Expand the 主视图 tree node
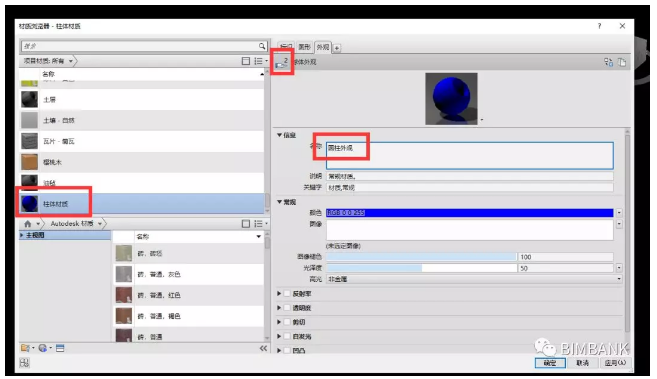Screen dimensions: 657x379 pos(22,235)
